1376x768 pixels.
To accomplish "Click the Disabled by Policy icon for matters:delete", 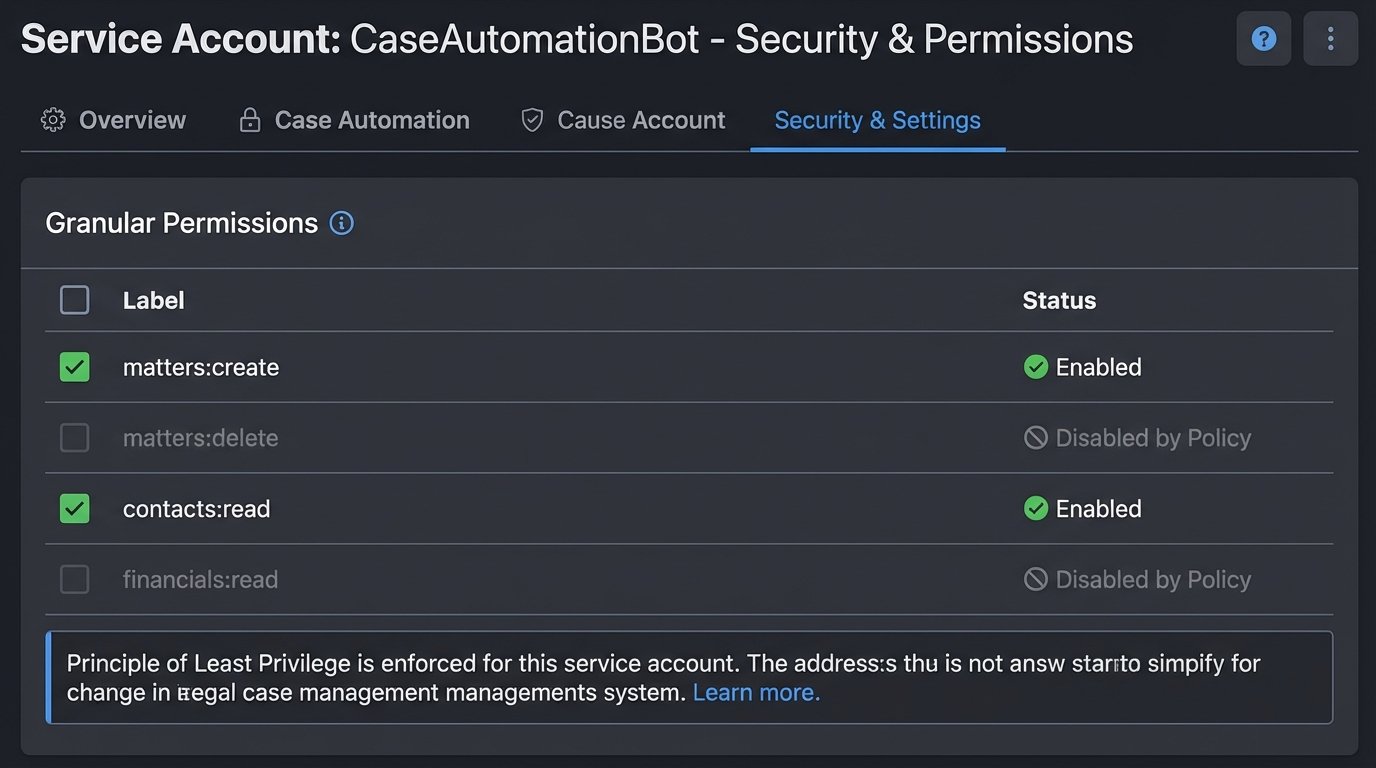I will tap(1036, 438).
